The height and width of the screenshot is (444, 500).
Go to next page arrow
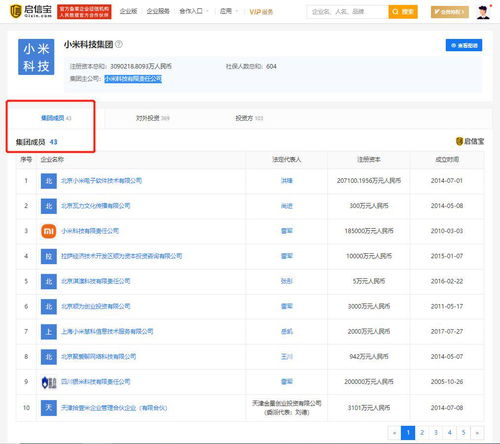pos(477,433)
